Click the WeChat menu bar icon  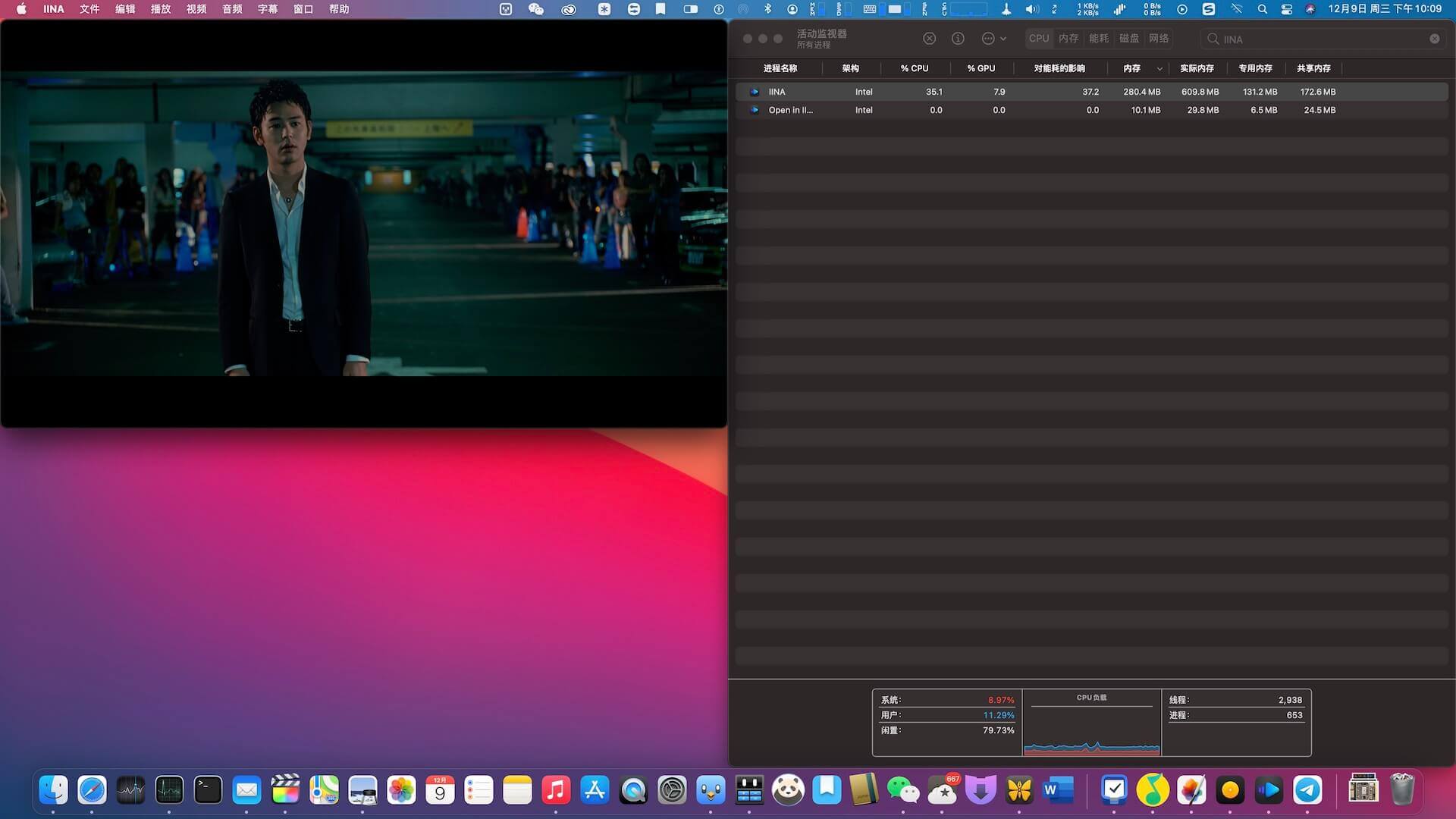536,9
